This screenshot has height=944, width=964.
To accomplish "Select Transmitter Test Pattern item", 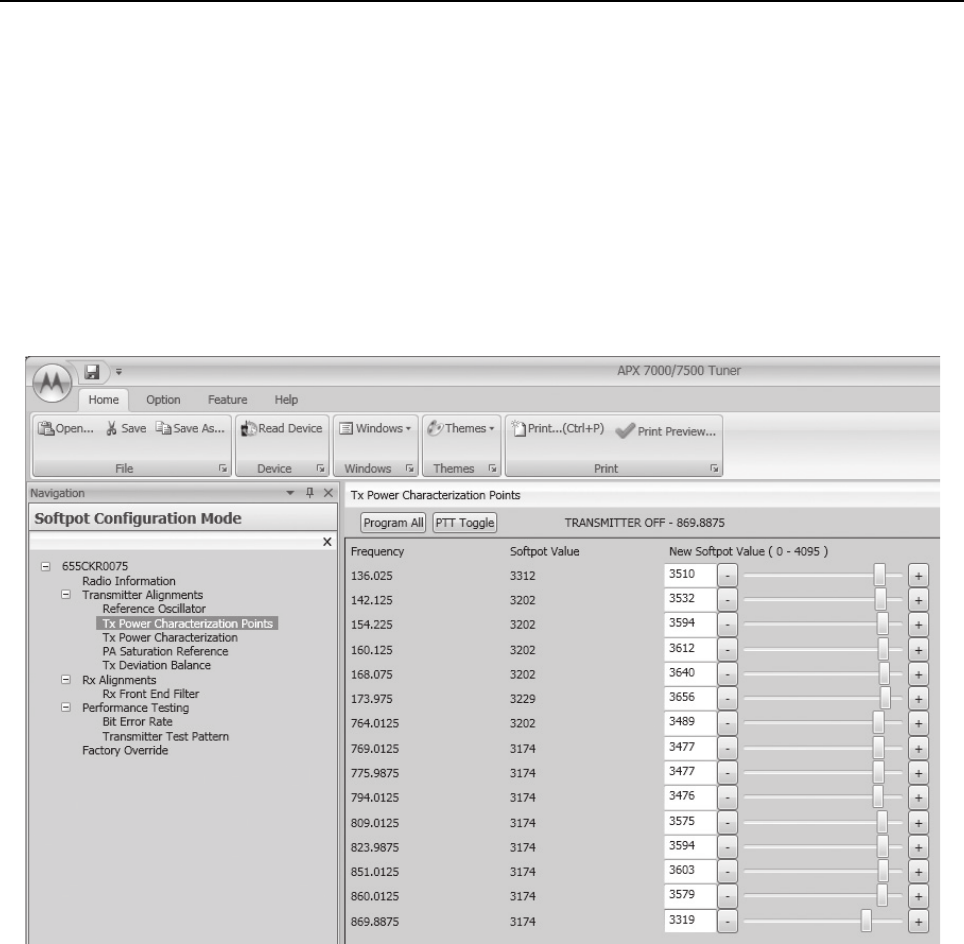I will click(x=165, y=737).
